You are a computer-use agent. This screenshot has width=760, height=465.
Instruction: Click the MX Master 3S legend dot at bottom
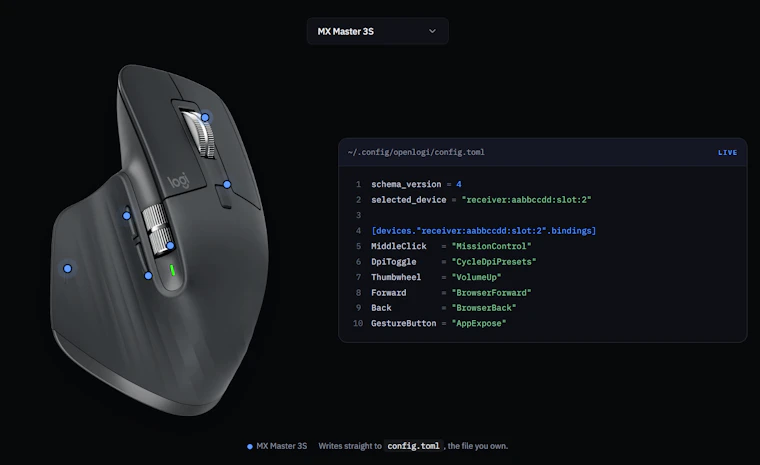[x=250, y=447]
